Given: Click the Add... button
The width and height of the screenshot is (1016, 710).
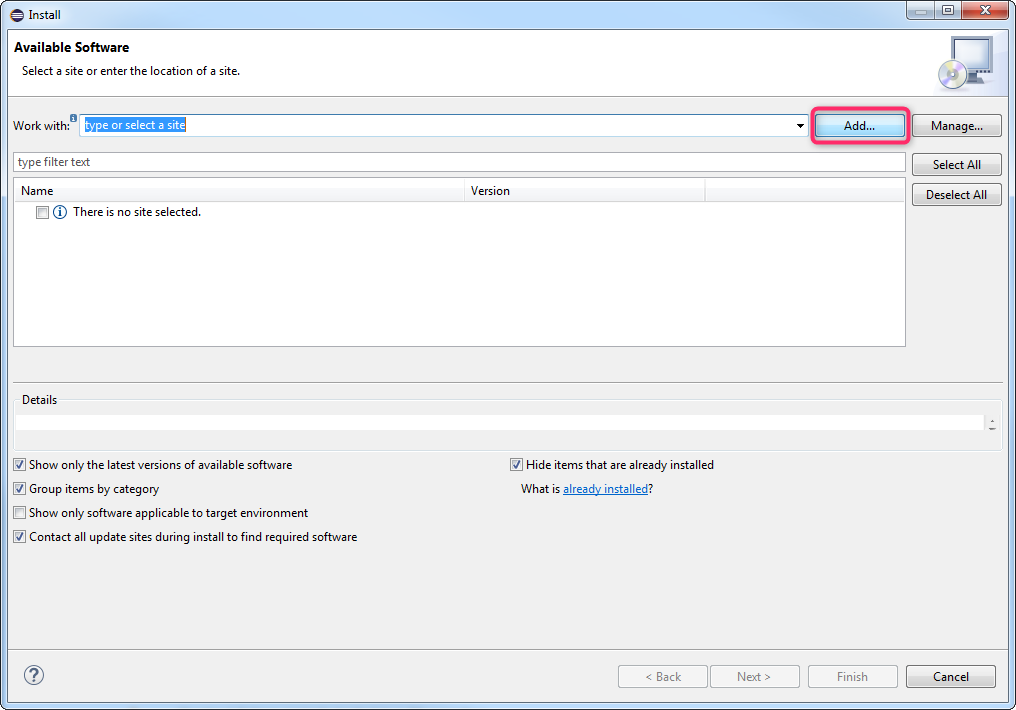Looking at the screenshot, I should [x=860, y=126].
